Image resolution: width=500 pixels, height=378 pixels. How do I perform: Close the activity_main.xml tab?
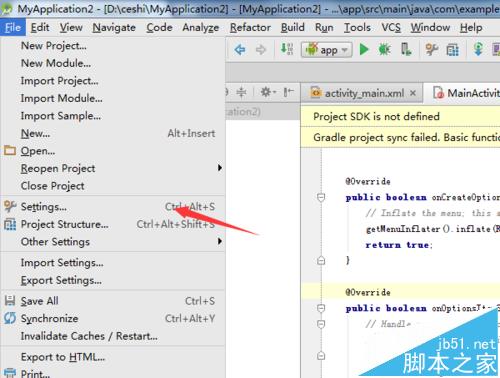coord(413,93)
